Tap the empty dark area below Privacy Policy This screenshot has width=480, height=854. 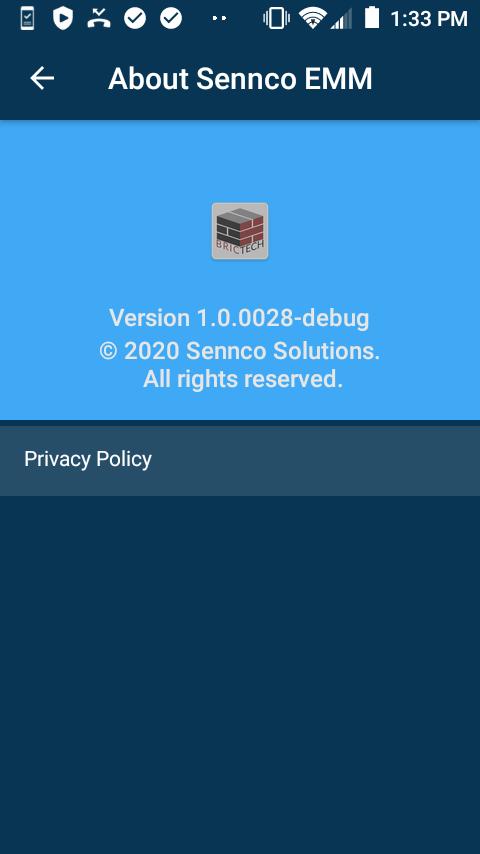click(x=240, y=674)
